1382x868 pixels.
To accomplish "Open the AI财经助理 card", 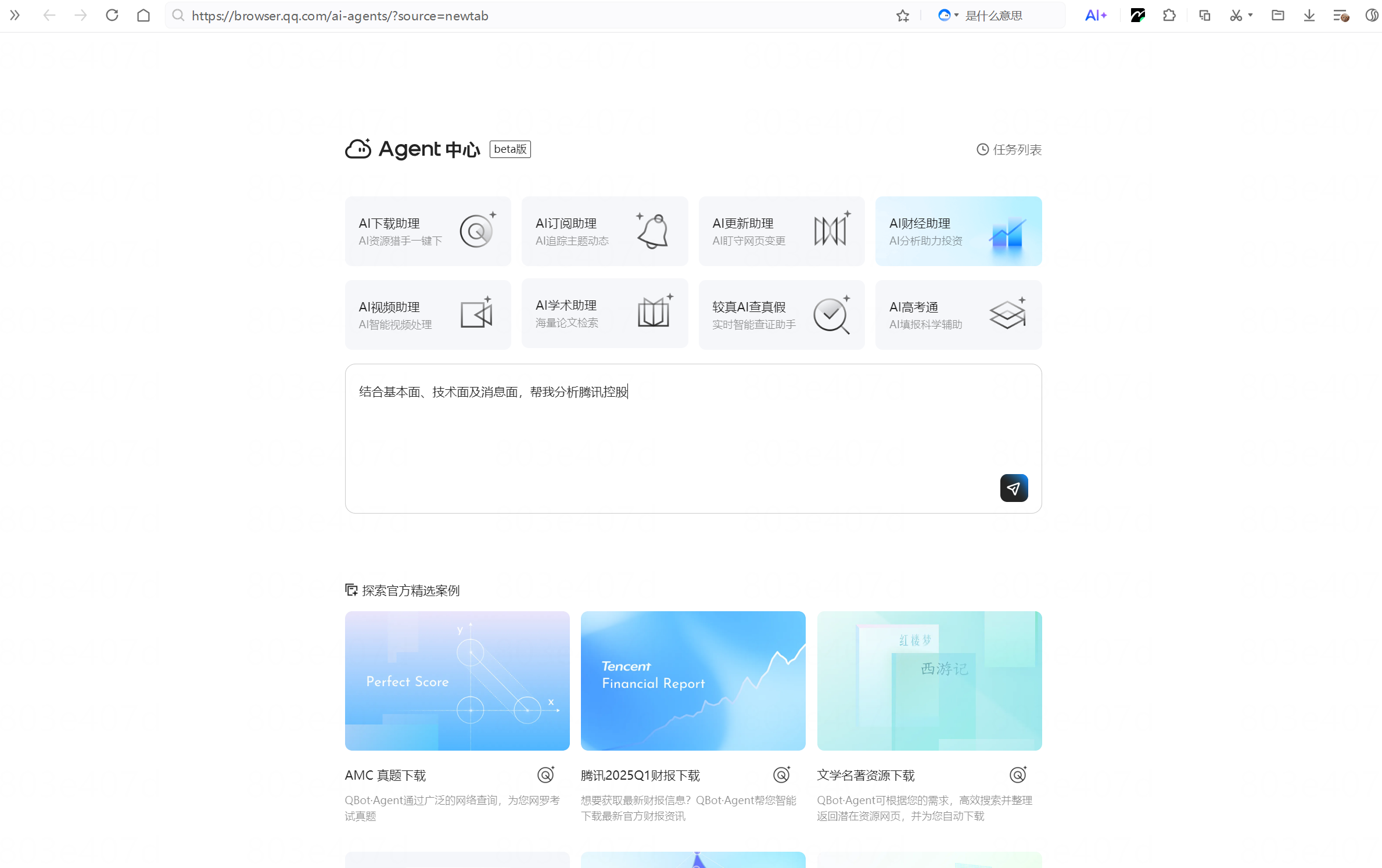I will 959,231.
